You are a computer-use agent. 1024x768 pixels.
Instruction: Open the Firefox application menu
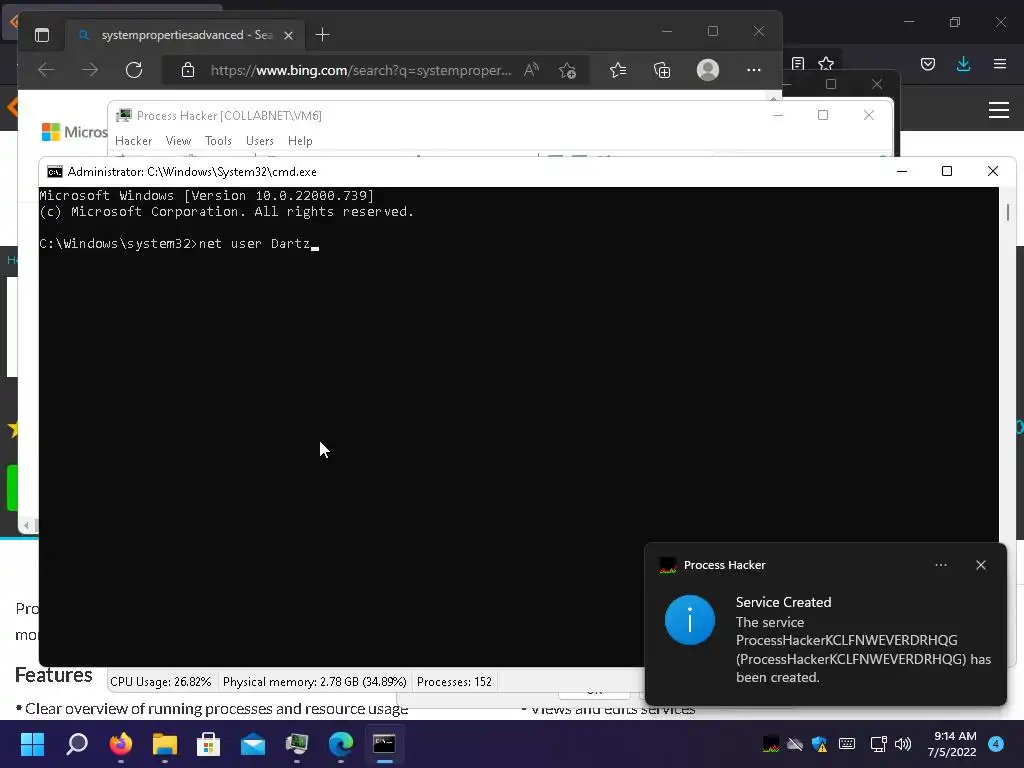tap(1000, 63)
